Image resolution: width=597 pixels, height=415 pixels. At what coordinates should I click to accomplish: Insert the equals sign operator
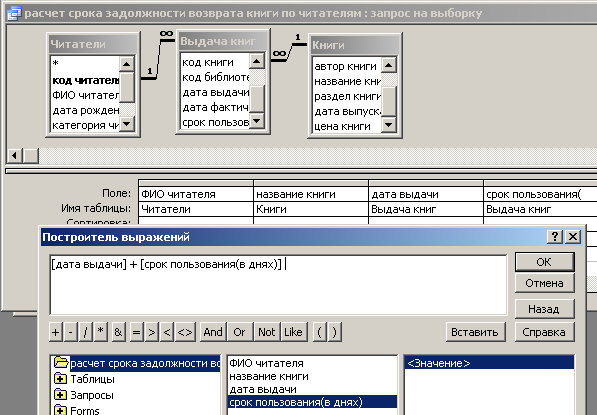136,332
